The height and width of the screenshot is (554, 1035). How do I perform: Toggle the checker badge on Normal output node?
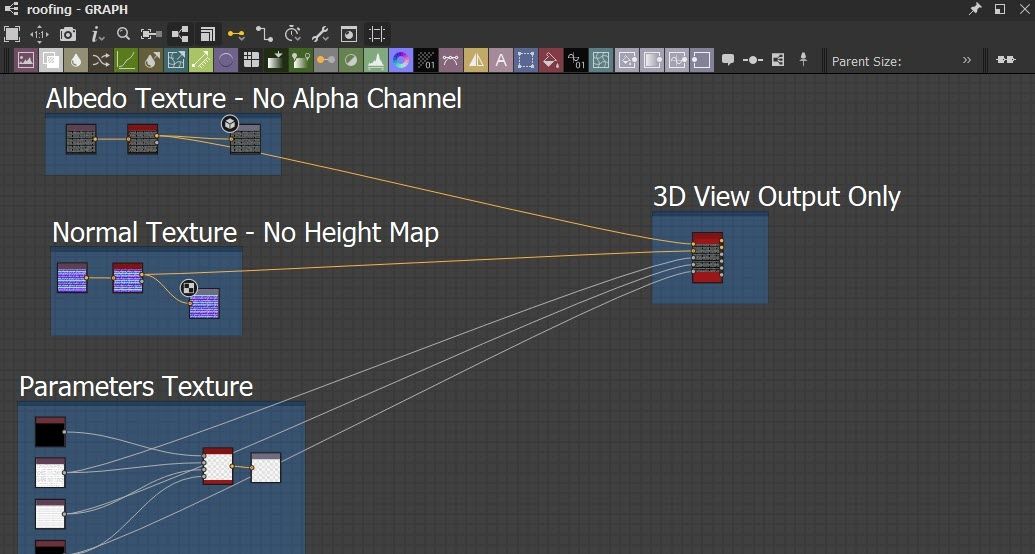[x=189, y=289]
